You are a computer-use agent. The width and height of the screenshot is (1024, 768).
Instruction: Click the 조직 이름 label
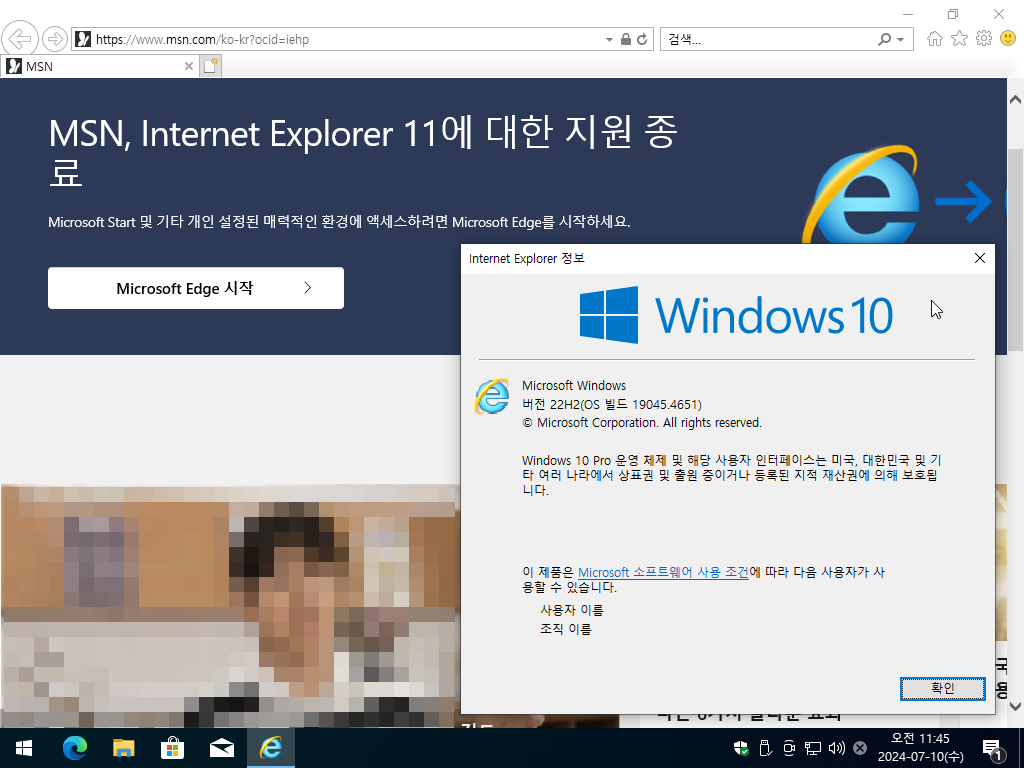click(x=566, y=629)
